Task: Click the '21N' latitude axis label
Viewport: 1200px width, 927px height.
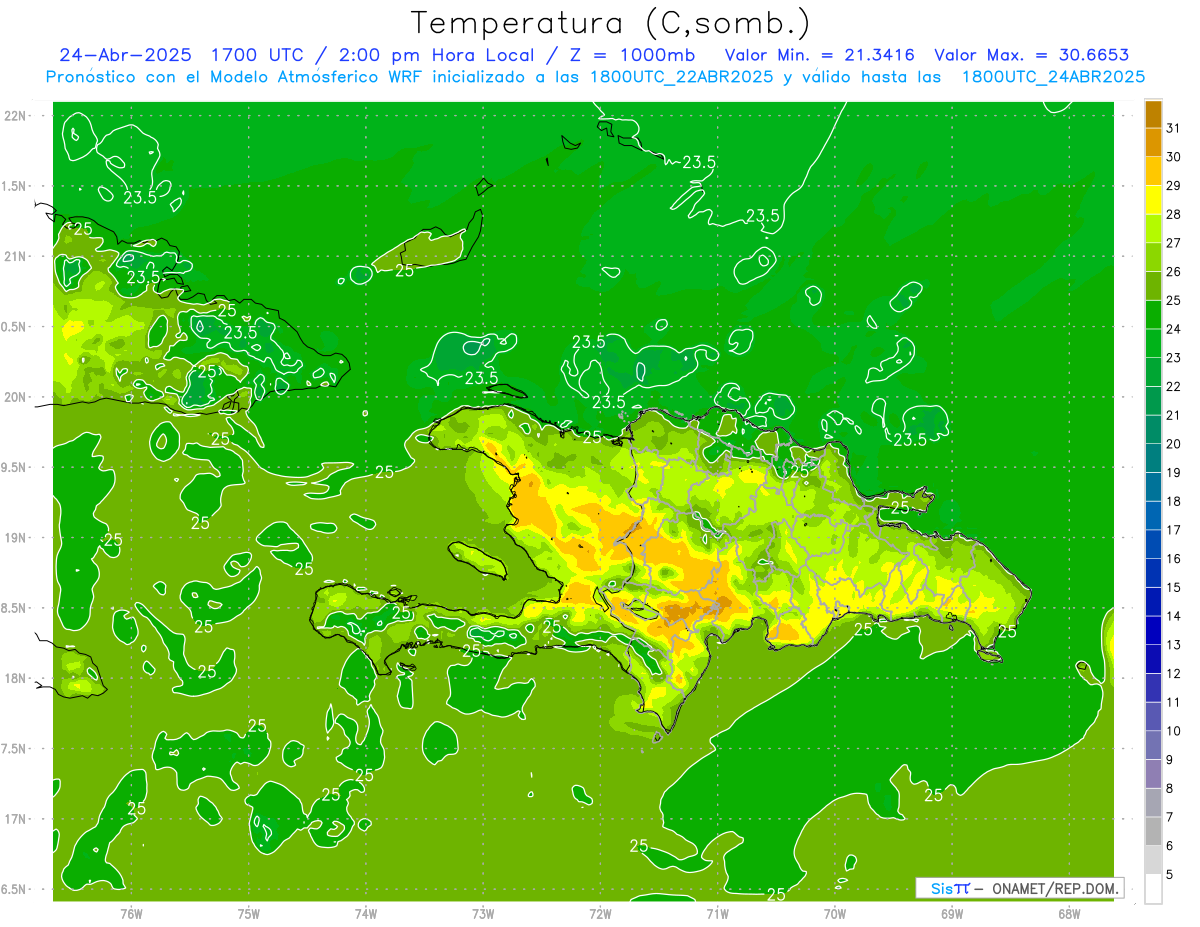Action: pyautogui.click(x=15, y=256)
